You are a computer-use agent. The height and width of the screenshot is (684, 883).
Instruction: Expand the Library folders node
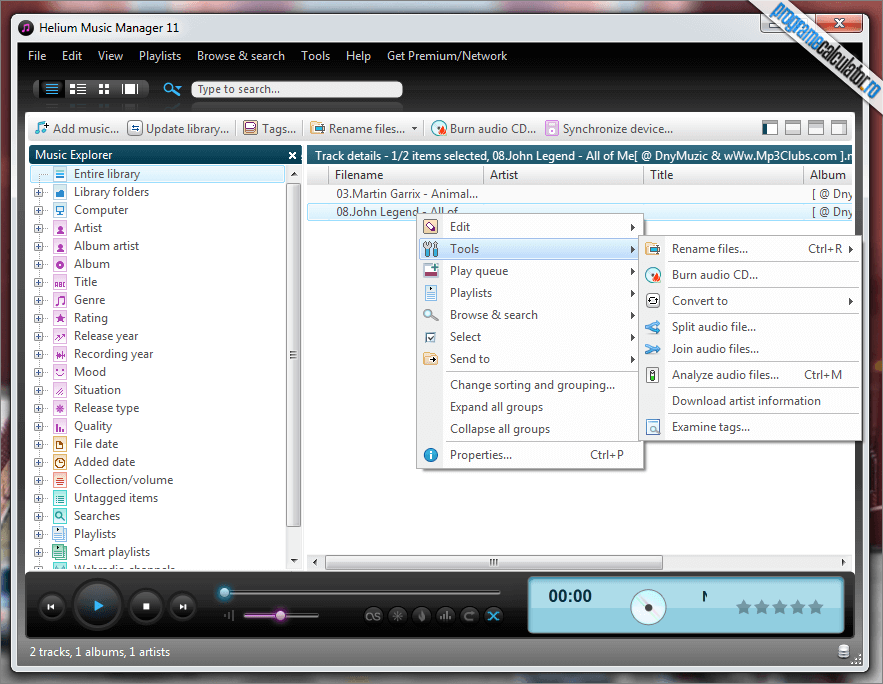(38, 192)
